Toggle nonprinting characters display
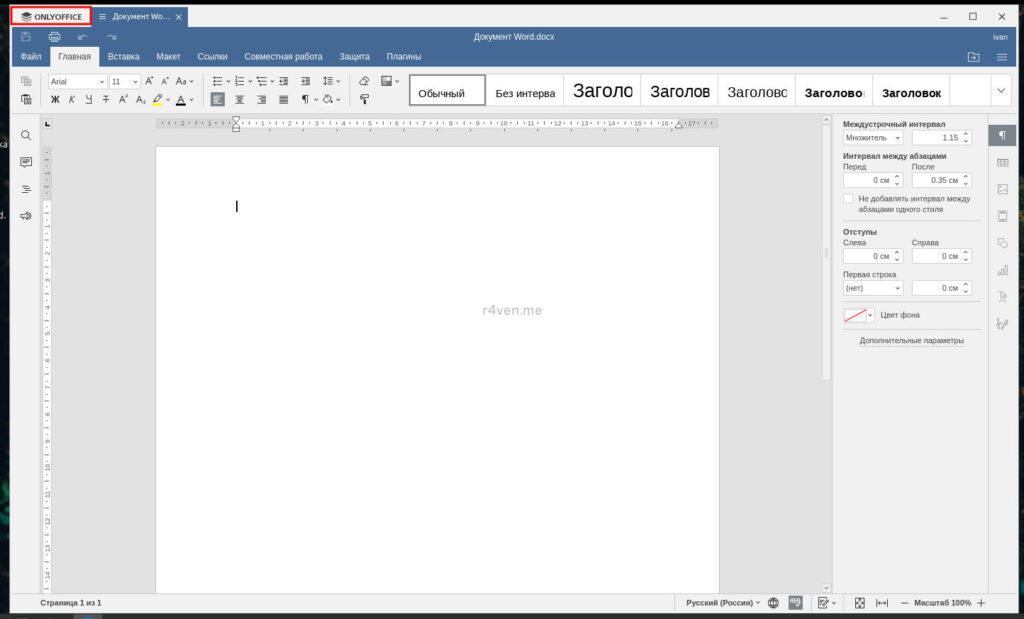 pos(306,99)
